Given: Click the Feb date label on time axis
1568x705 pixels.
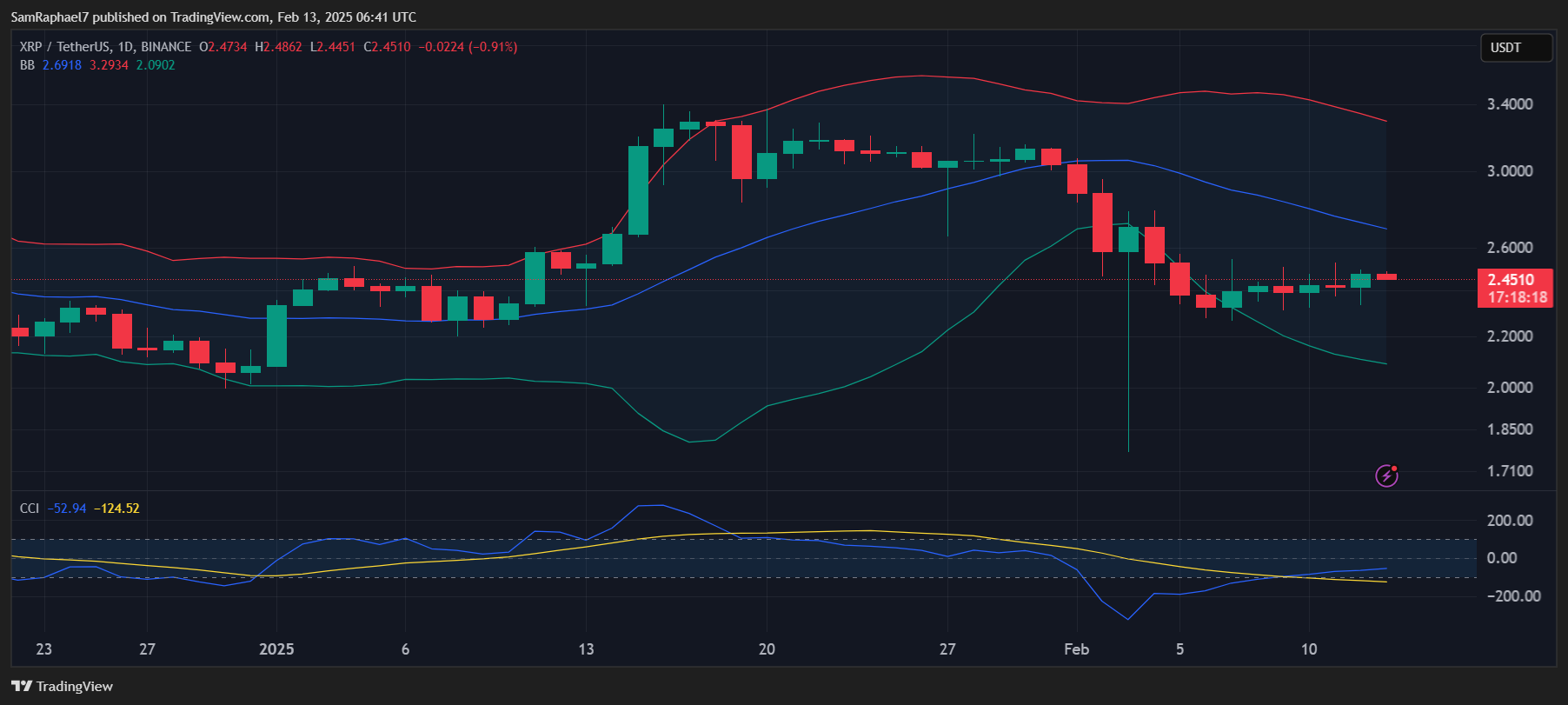Looking at the screenshot, I should coord(1076,649).
